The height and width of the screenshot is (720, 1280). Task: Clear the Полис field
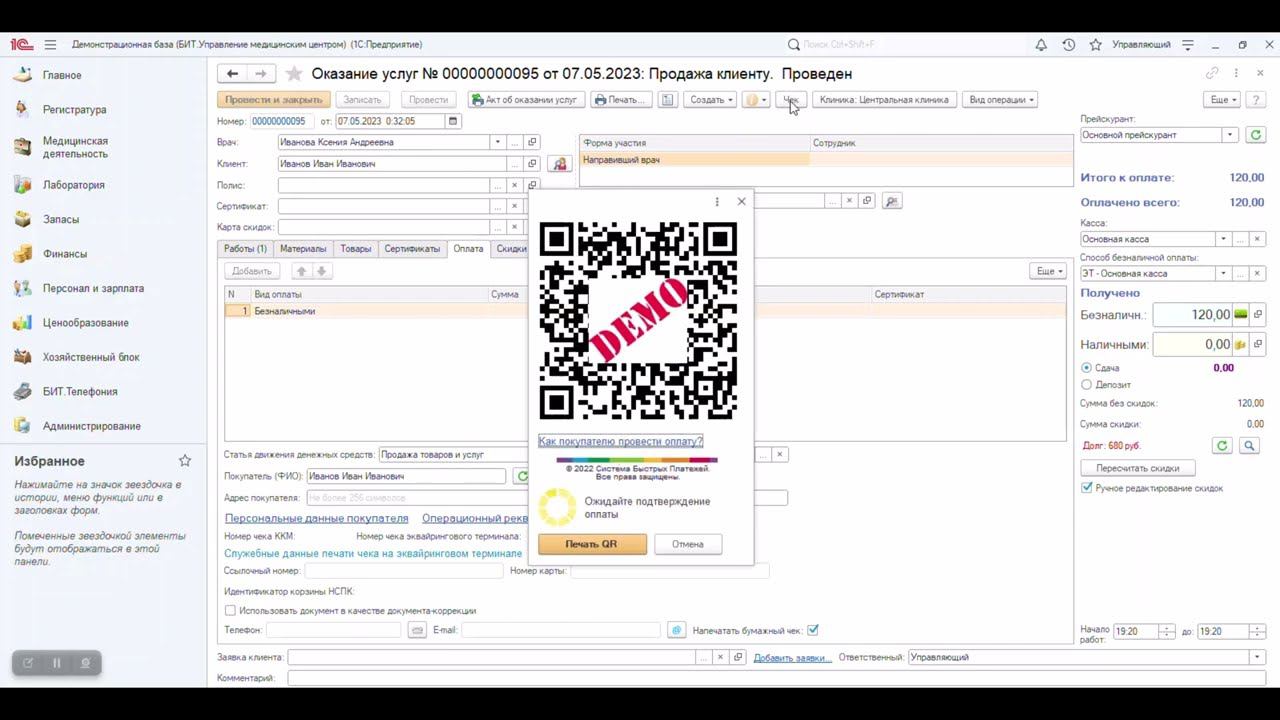tap(515, 185)
